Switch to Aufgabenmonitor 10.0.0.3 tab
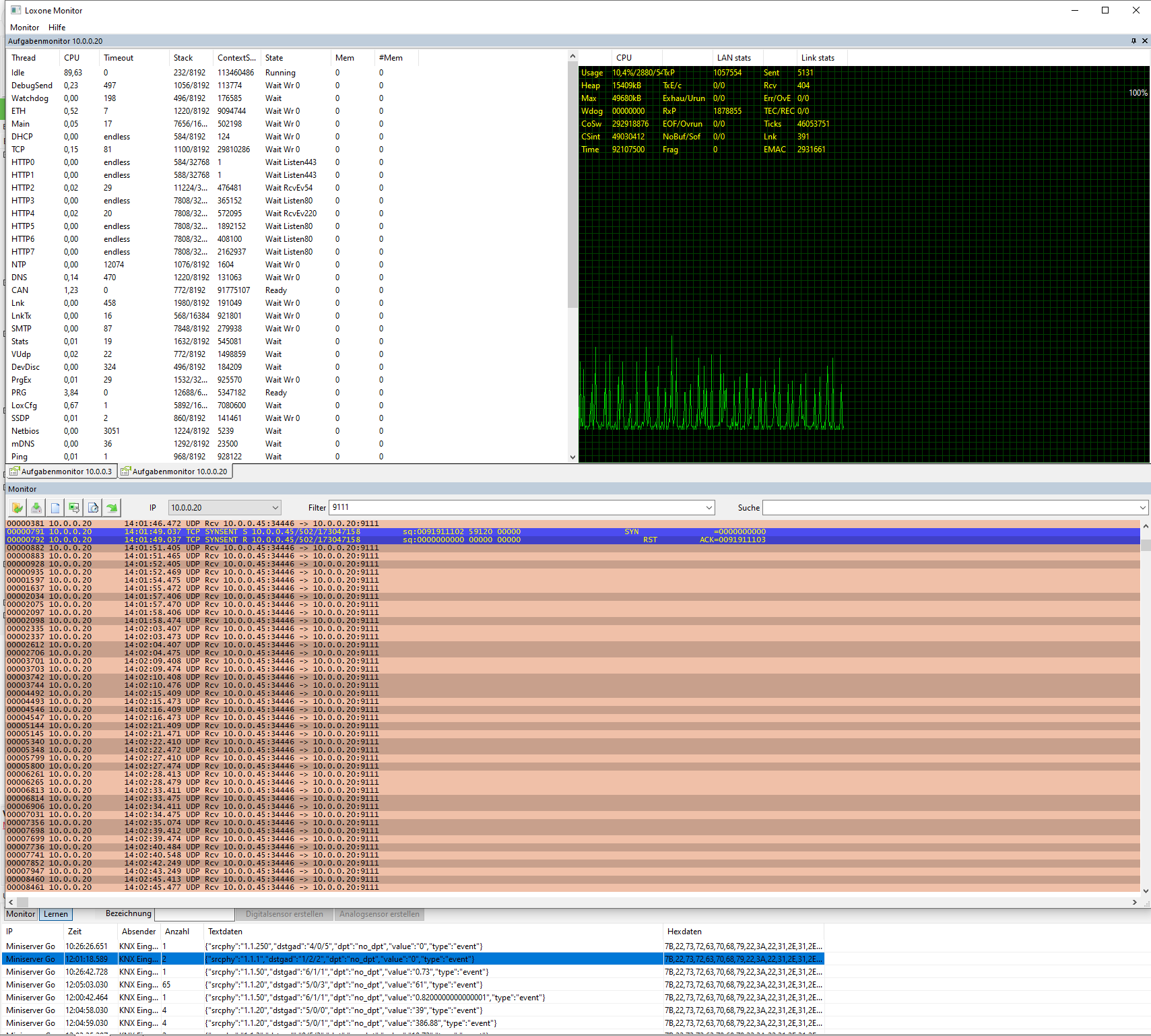 (x=61, y=472)
